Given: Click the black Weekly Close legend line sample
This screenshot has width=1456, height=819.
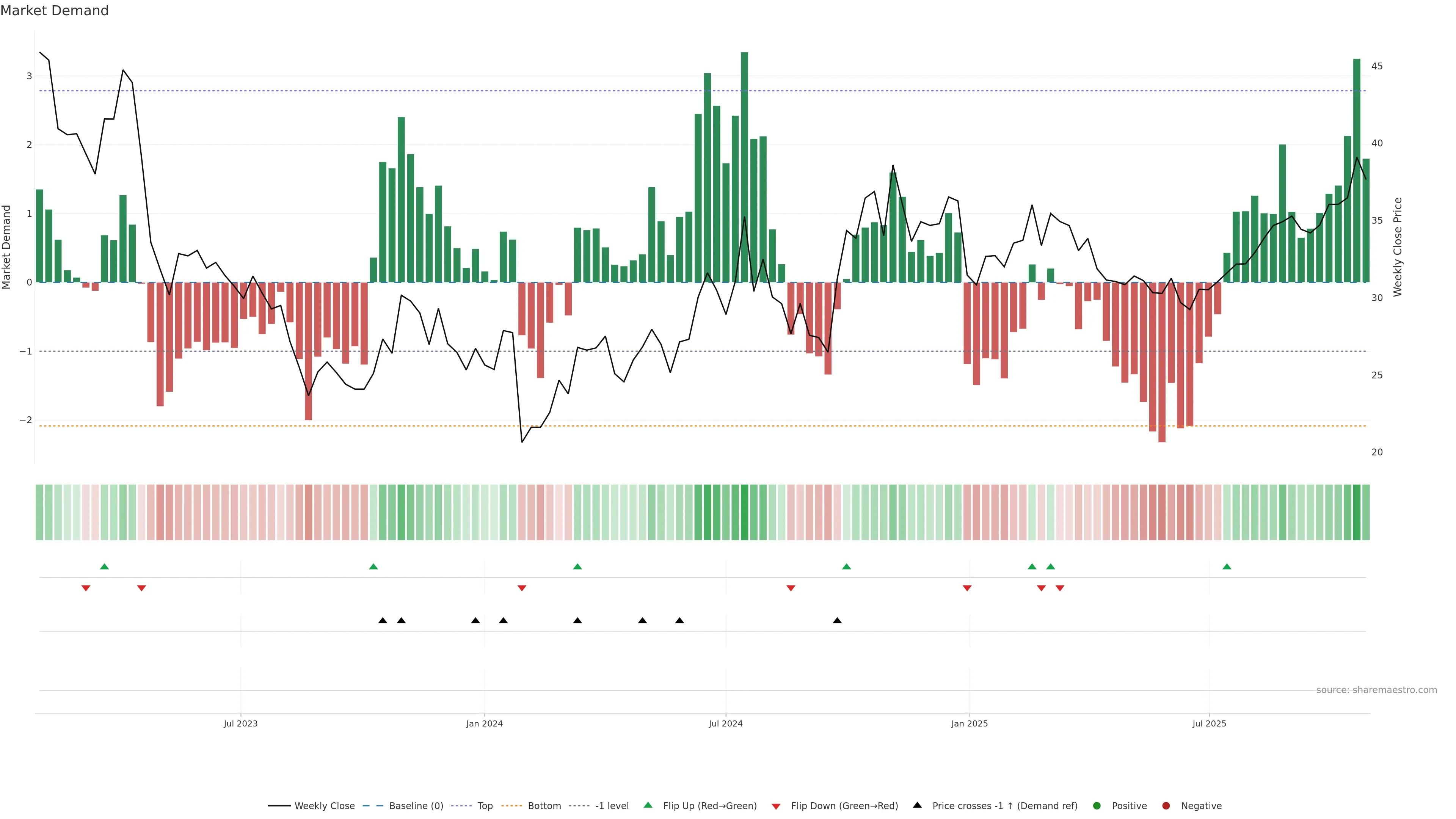Looking at the screenshot, I should (279, 805).
